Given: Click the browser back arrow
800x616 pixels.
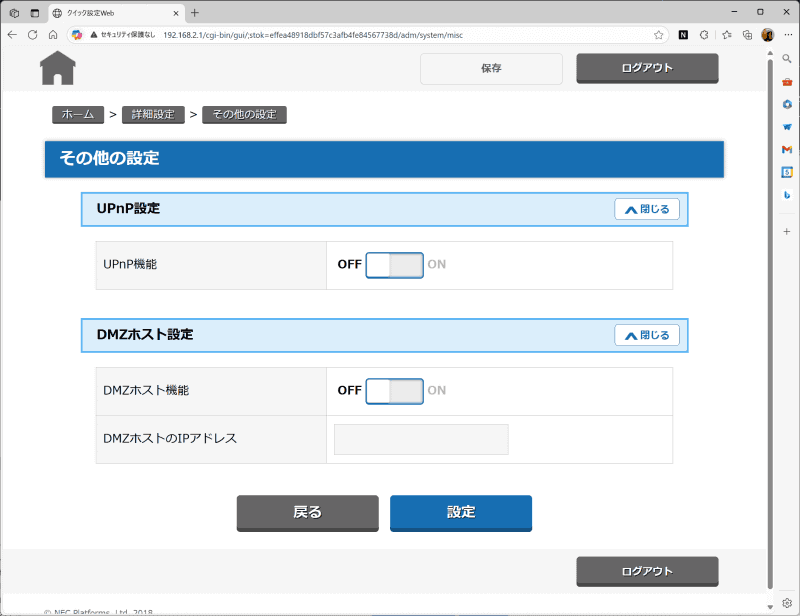Looking at the screenshot, I should pyautogui.click(x=13, y=34).
